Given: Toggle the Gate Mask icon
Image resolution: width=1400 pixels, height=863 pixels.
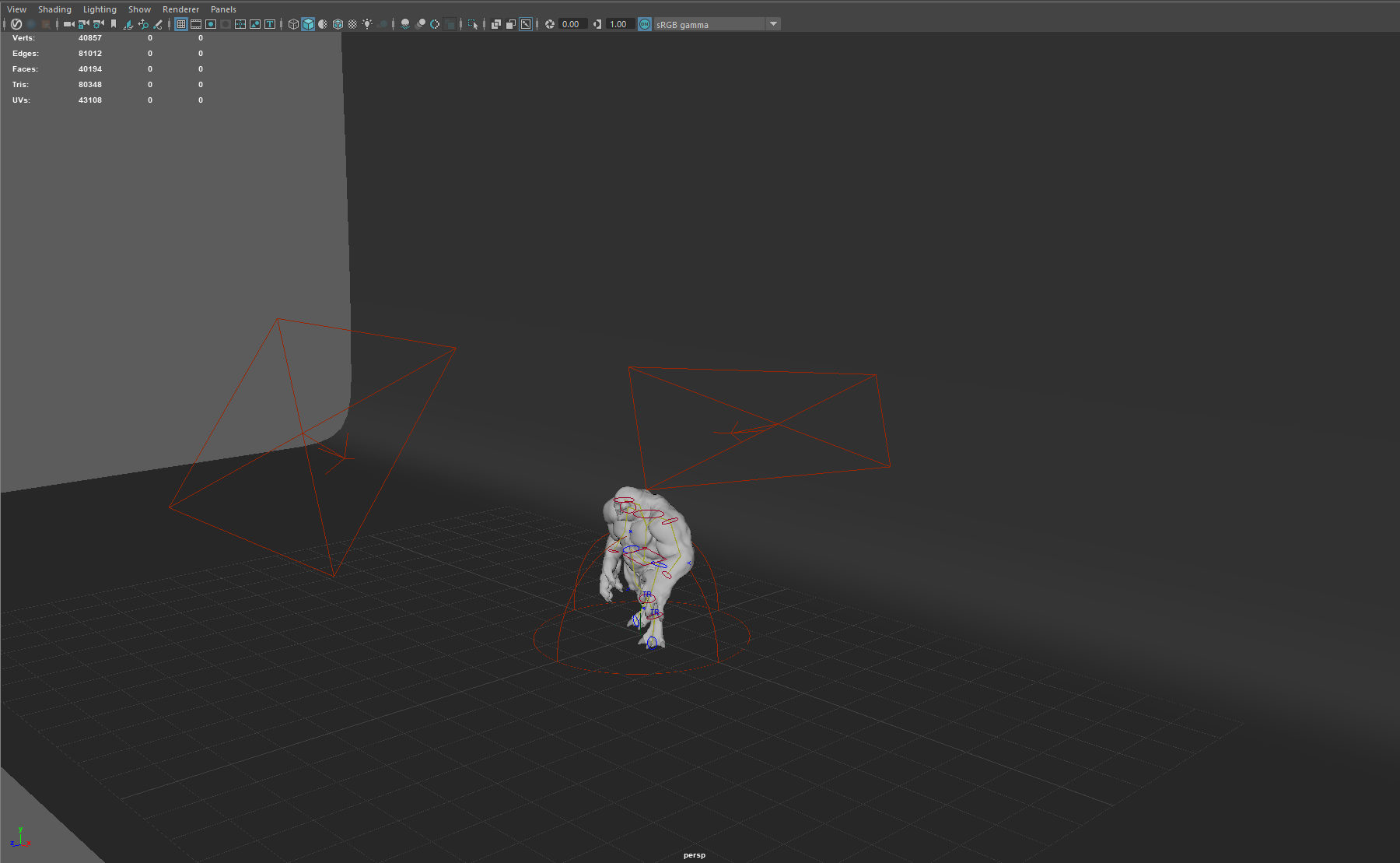Looking at the screenshot, I should 226,24.
